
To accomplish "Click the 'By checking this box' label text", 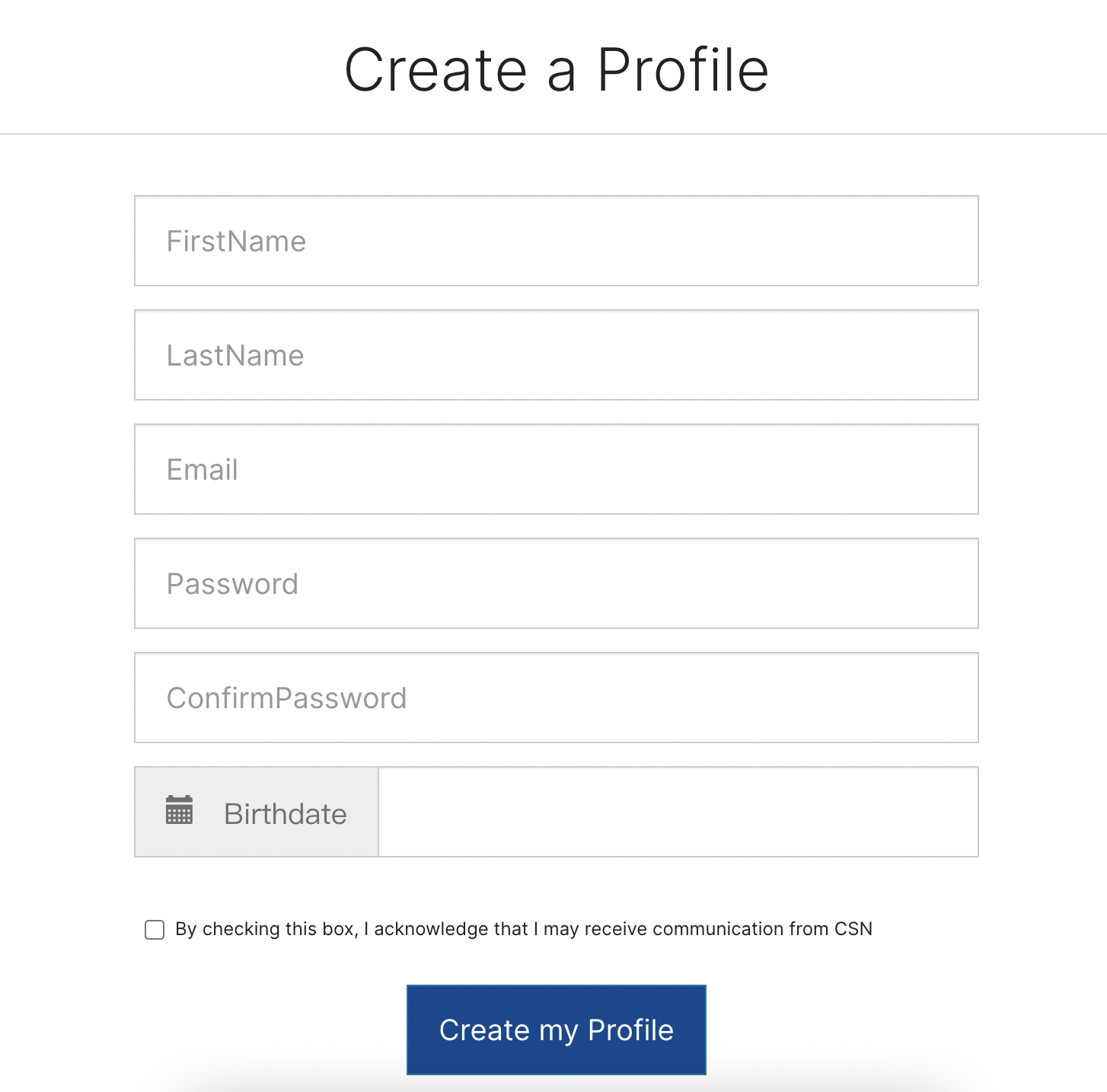I will (524, 929).
